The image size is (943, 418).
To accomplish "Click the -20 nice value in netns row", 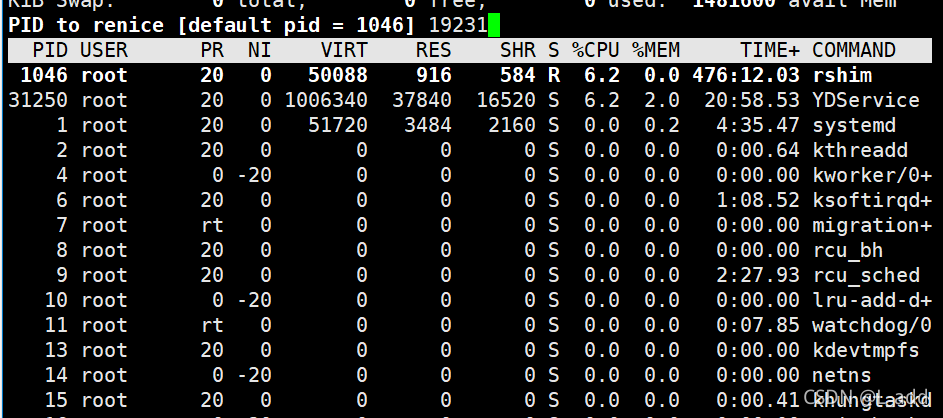I will click(x=253, y=375).
